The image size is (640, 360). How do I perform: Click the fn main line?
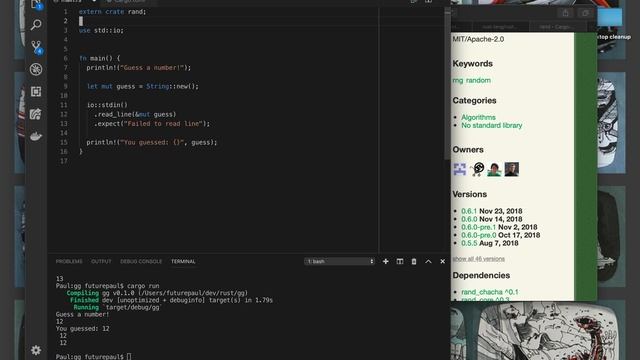click(x=100, y=58)
